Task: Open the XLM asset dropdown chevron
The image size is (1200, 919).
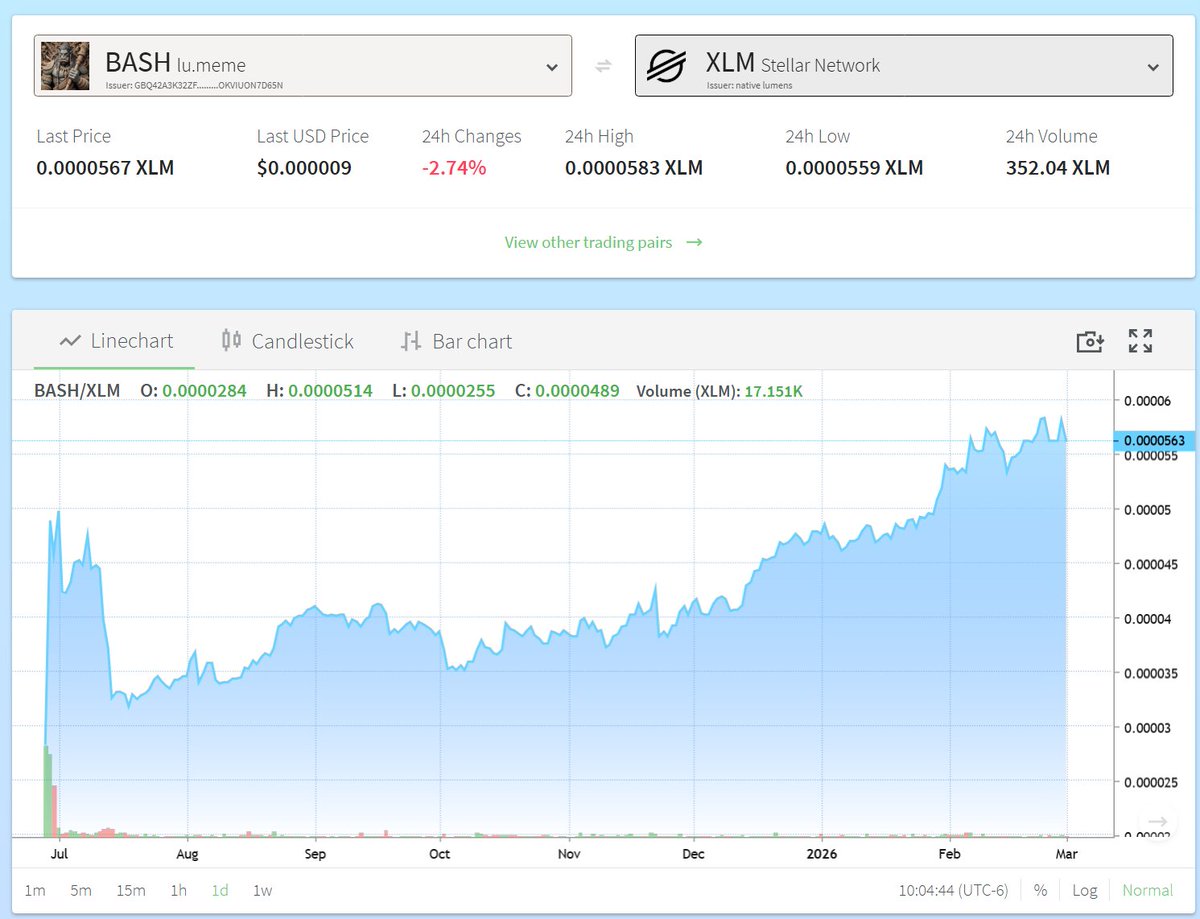Action: 1153,67
